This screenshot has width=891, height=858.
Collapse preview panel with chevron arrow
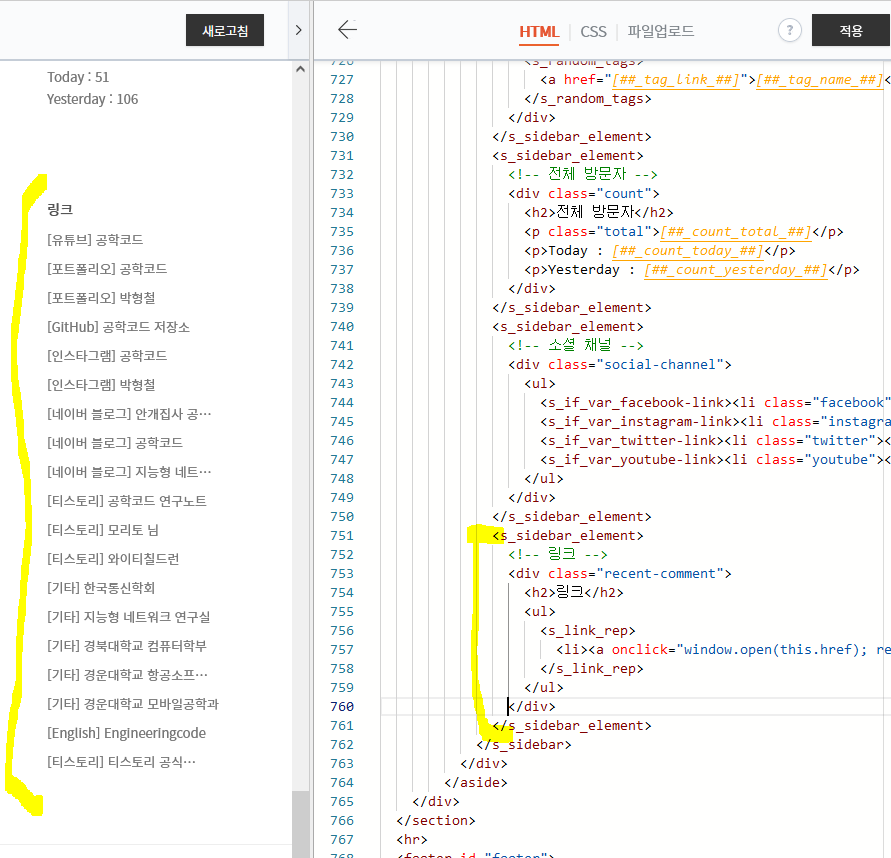coord(298,30)
